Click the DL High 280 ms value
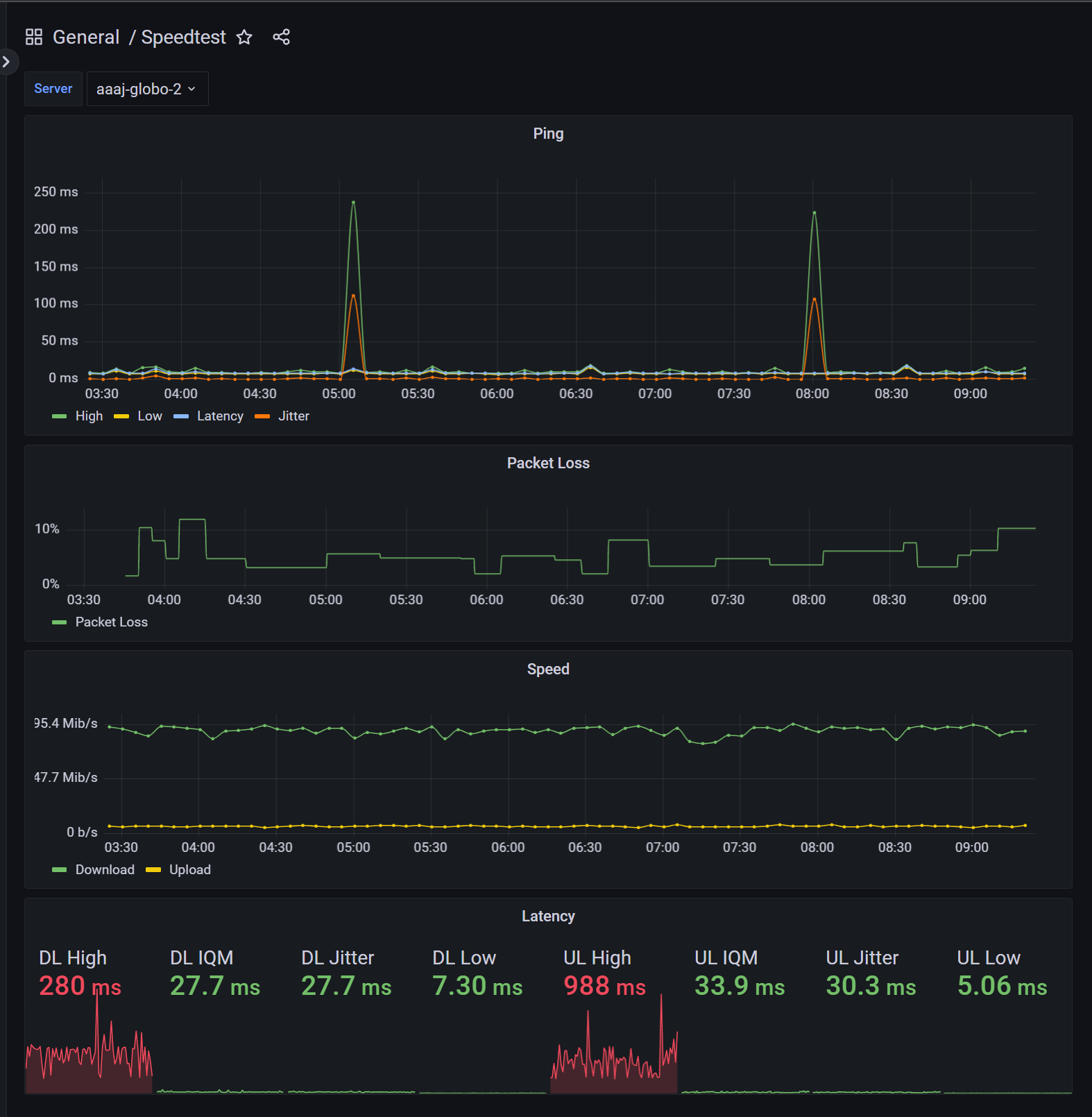This screenshot has width=1092, height=1117. 80,986
